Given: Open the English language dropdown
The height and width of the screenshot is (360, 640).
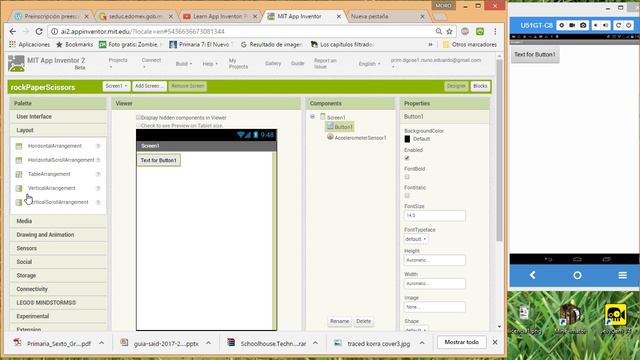Looking at the screenshot, I should click(x=369, y=64).
